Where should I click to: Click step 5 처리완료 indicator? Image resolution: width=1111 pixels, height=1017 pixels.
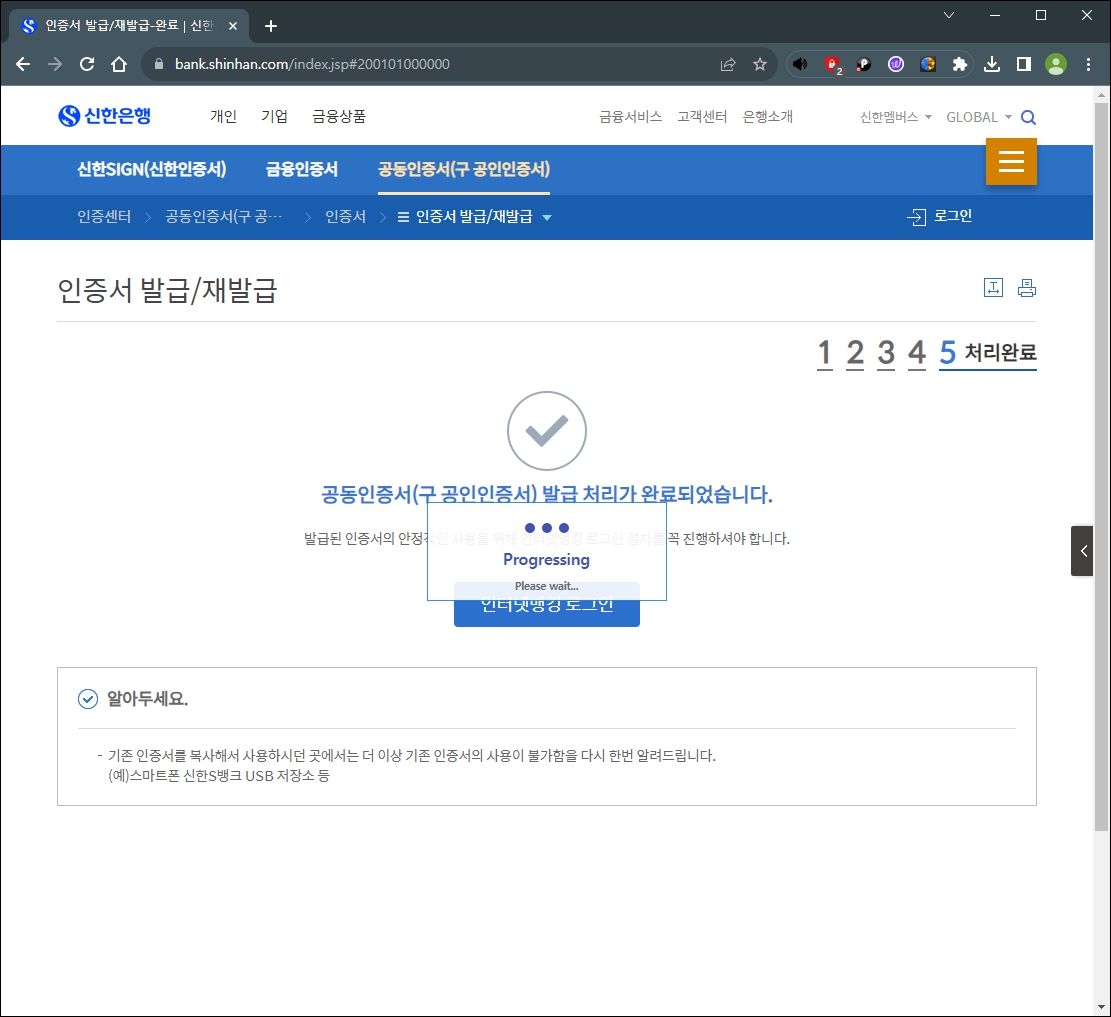[x=988, y=353]
